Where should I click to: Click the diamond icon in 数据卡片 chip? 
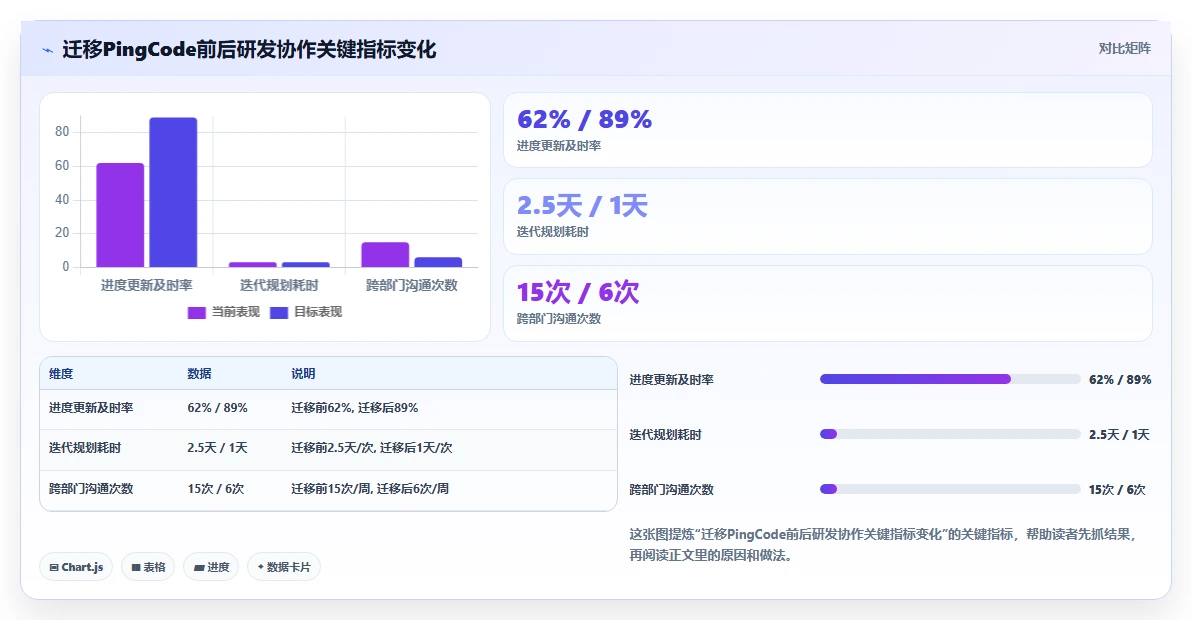tap(261, 567)
